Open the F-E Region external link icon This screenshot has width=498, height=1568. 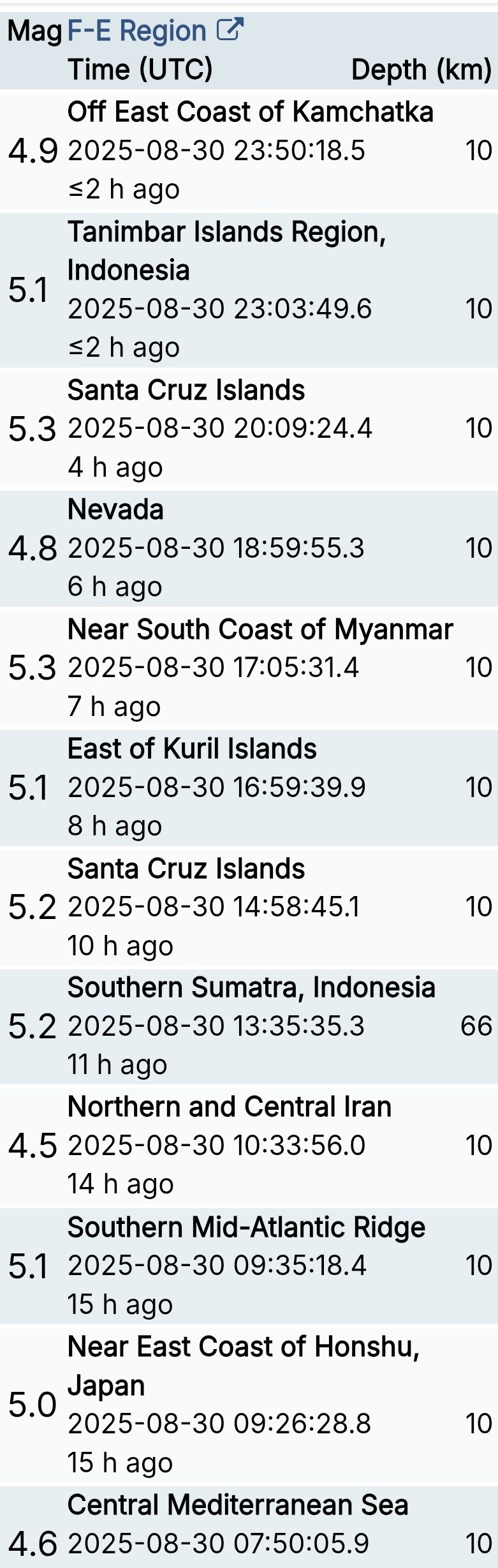(x=230, y=29)
